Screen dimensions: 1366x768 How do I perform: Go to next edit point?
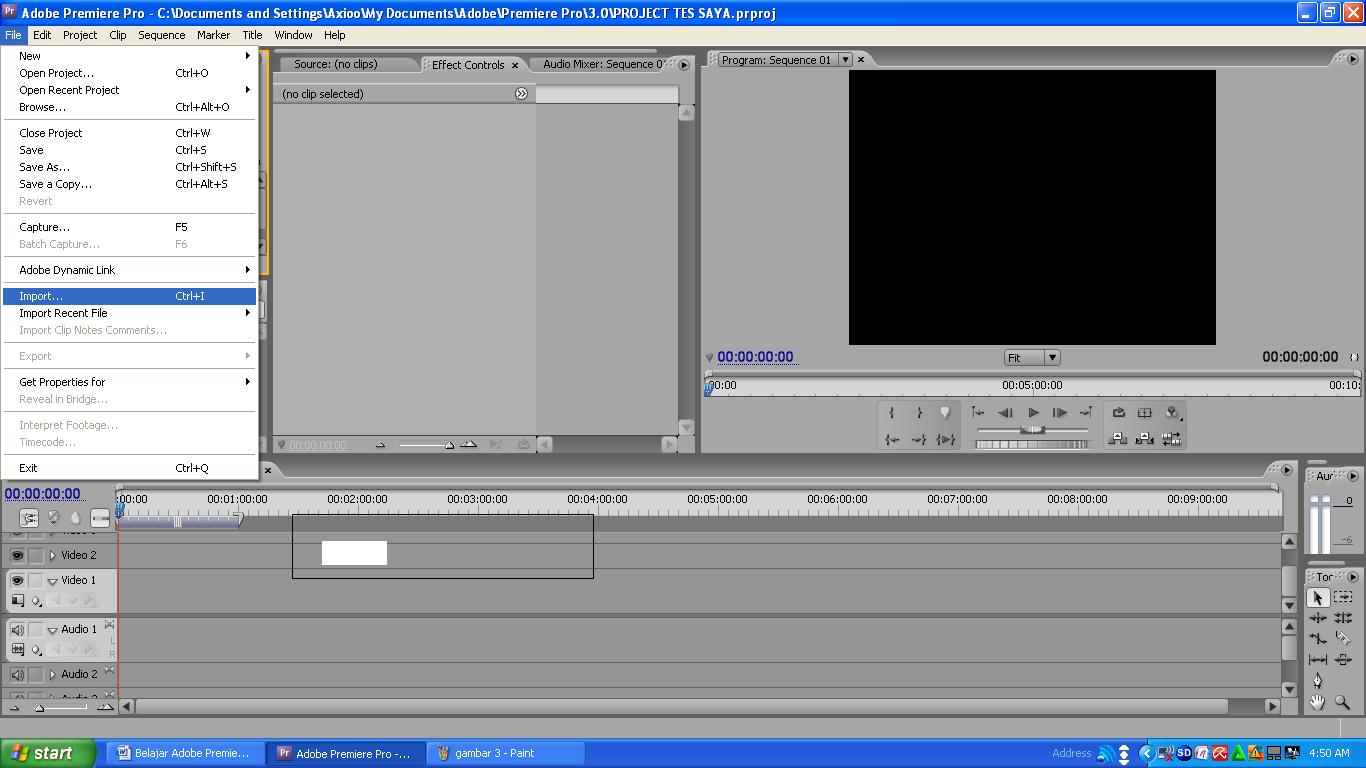1086,413
